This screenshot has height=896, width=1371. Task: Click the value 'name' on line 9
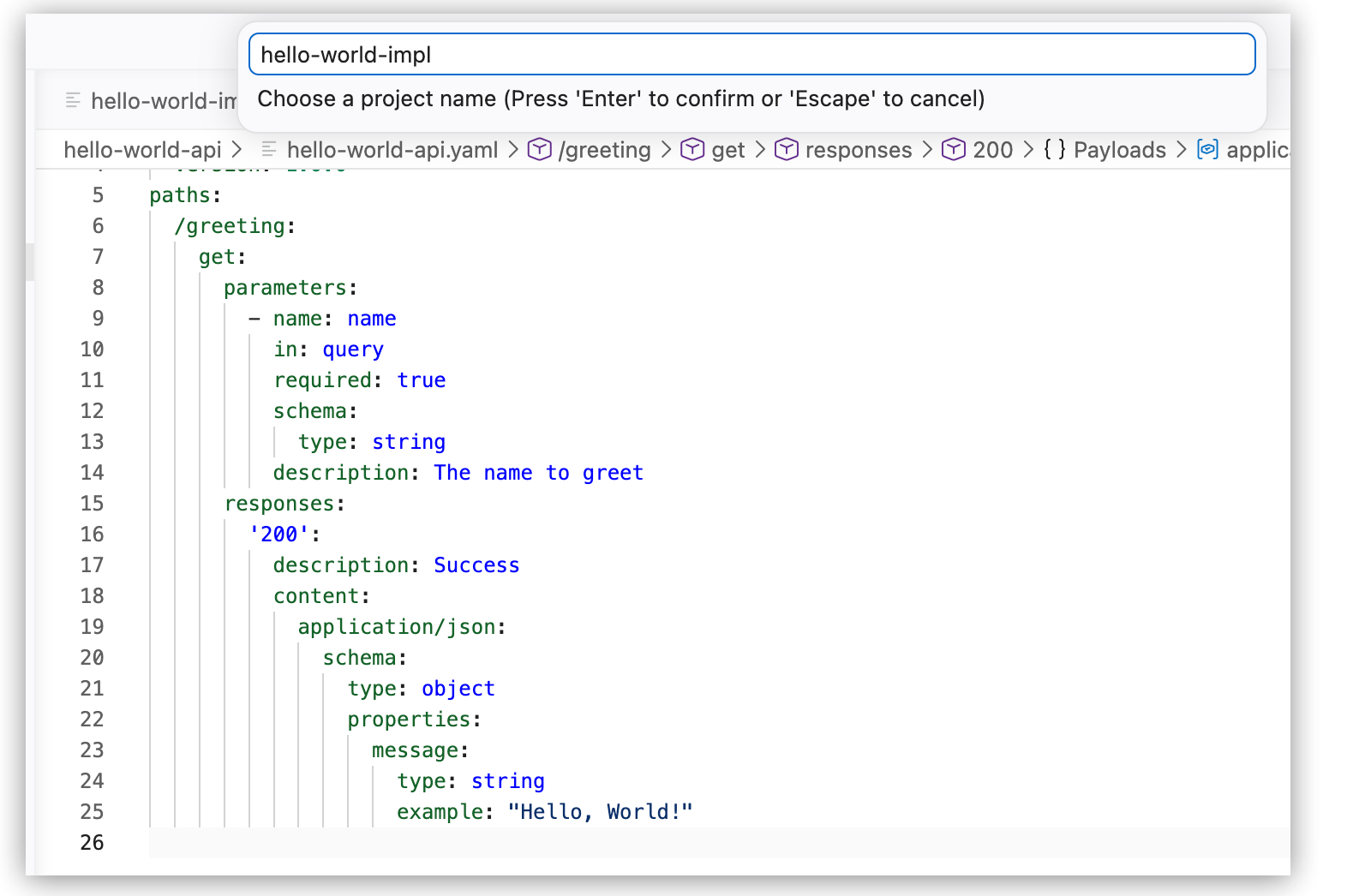pos(372,319)
